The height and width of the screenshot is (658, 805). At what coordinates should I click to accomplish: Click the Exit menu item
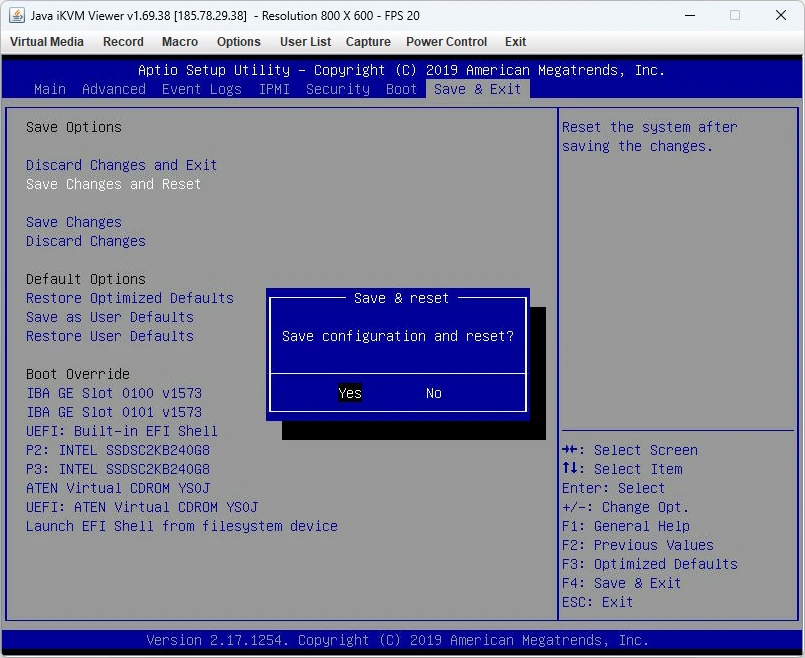pos(515,42)
